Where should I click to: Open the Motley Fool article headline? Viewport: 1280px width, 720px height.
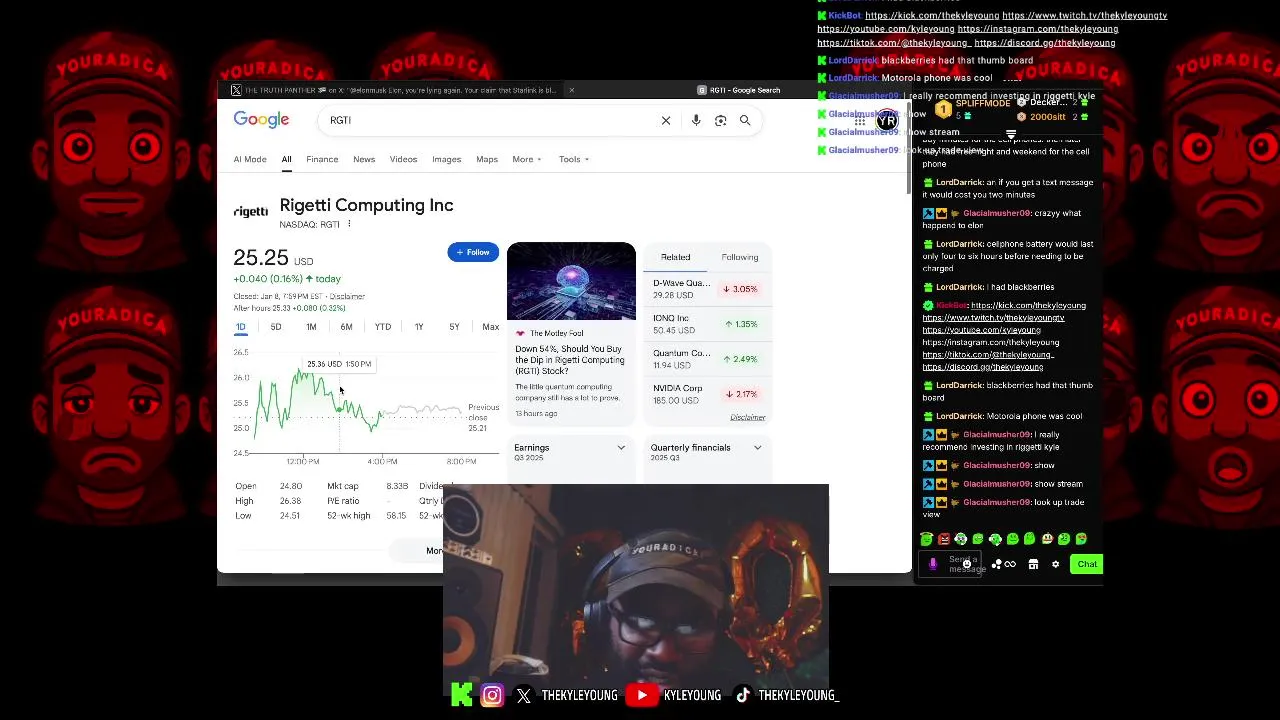(x=570, y=360)
